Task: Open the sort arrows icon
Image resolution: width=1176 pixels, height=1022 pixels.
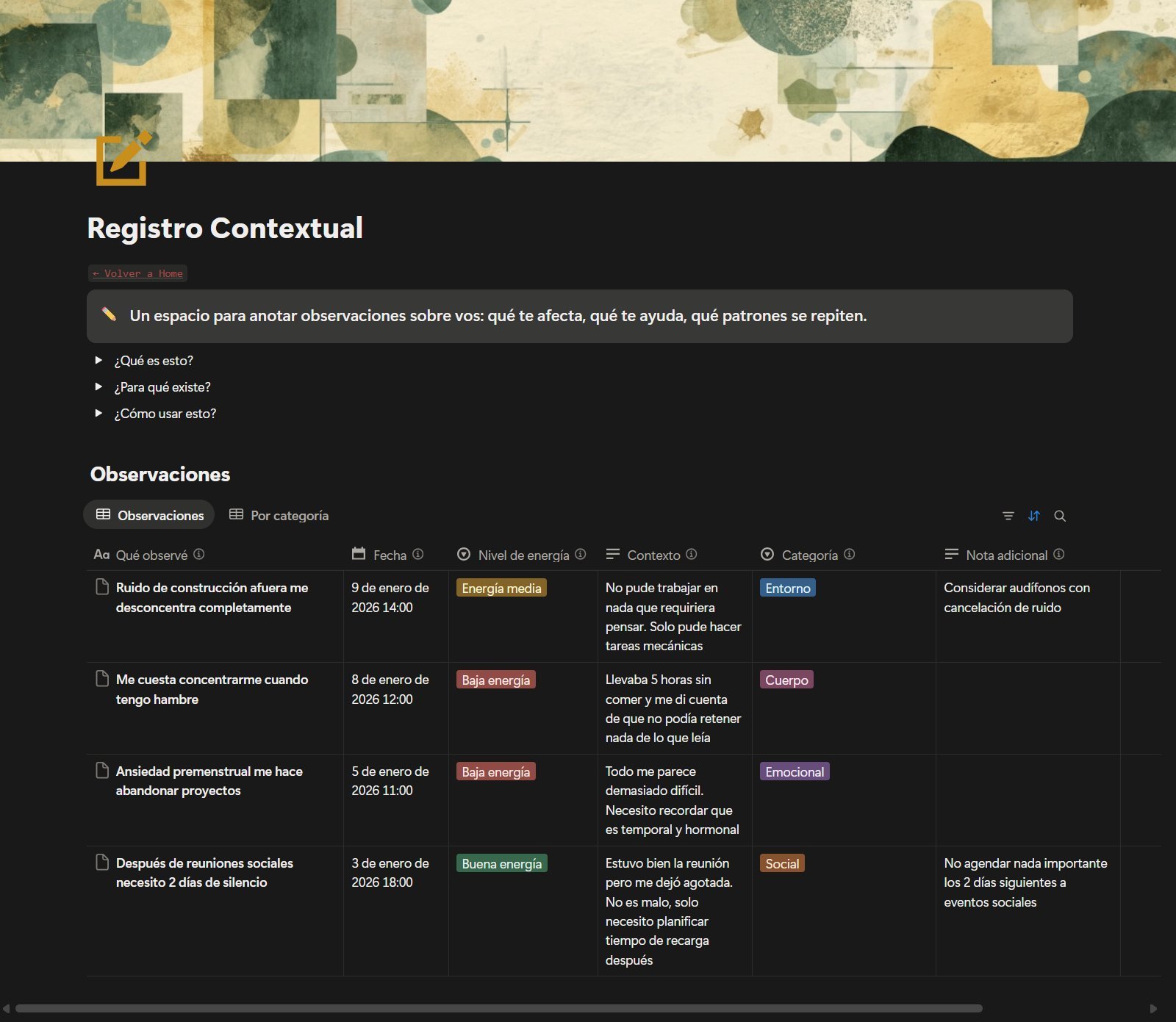Action: tap(1034, 516)
